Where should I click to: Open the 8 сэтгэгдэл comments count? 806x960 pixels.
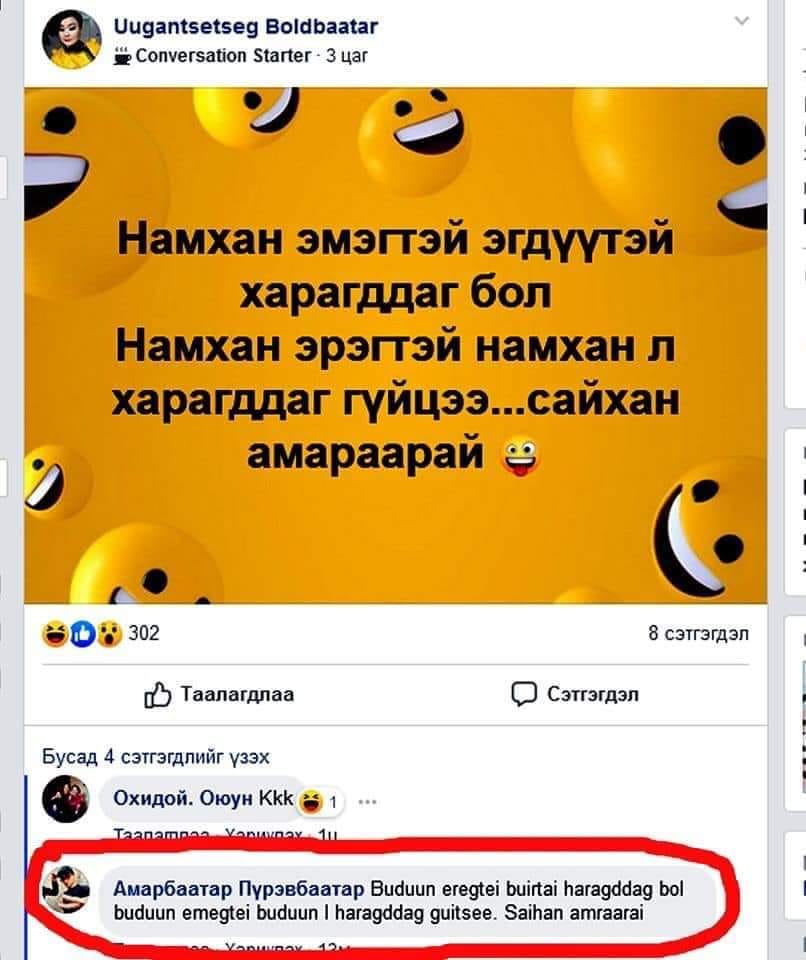(x=698, y=633)
